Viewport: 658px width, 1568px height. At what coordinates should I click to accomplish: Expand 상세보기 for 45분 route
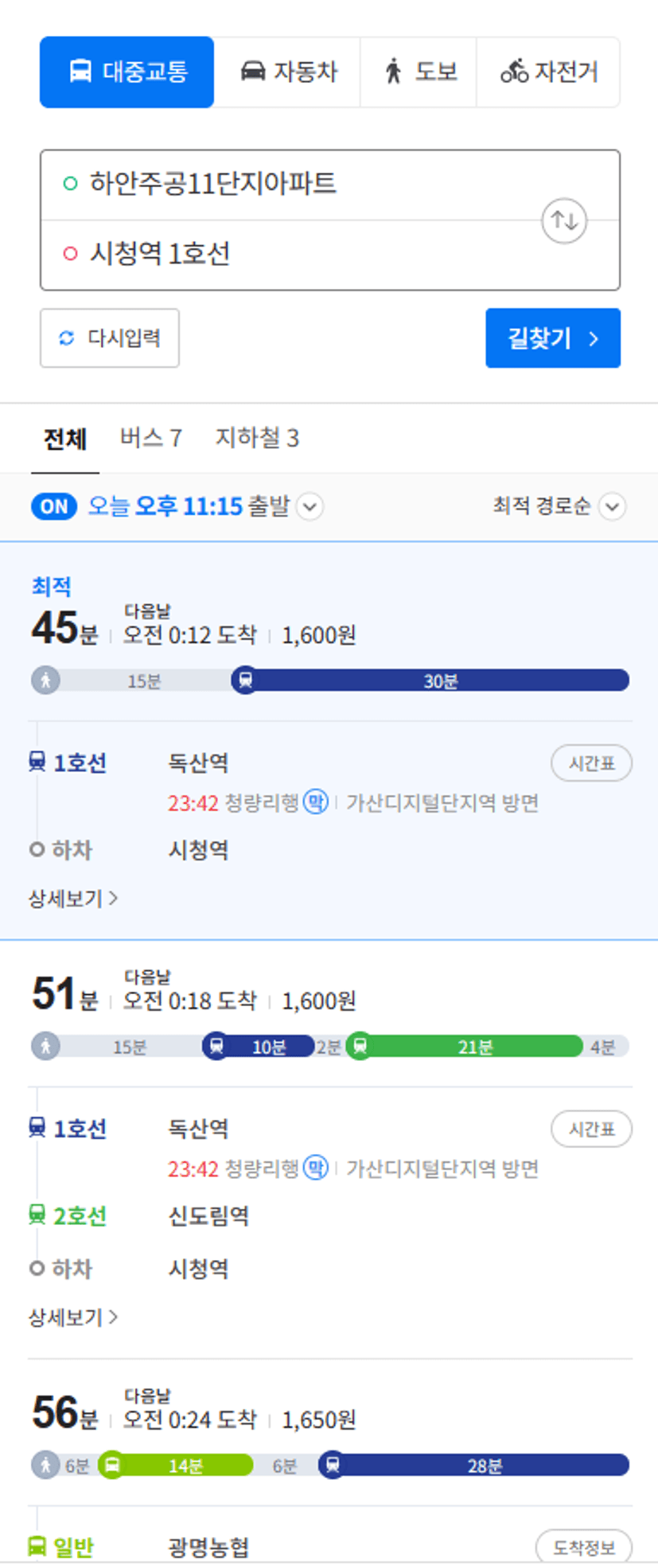pos(73,899)
